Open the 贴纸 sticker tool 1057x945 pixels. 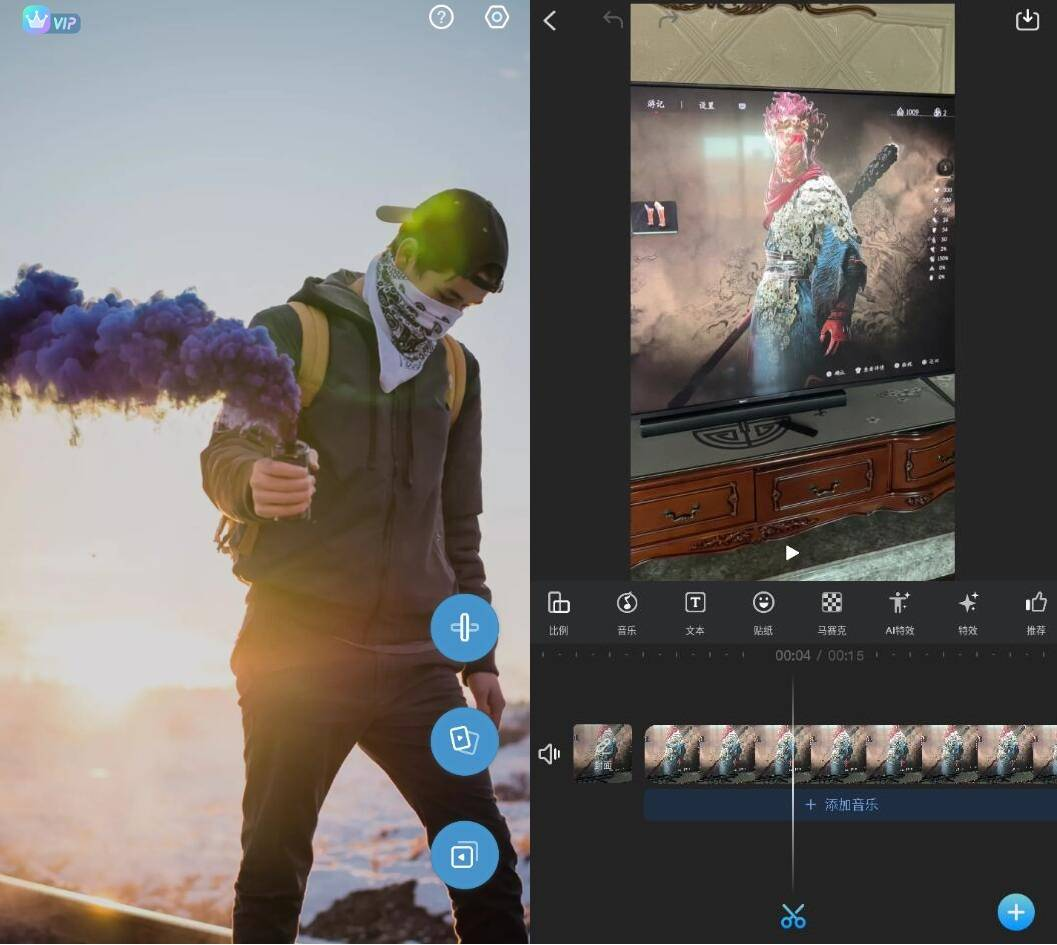click(763, 612)
